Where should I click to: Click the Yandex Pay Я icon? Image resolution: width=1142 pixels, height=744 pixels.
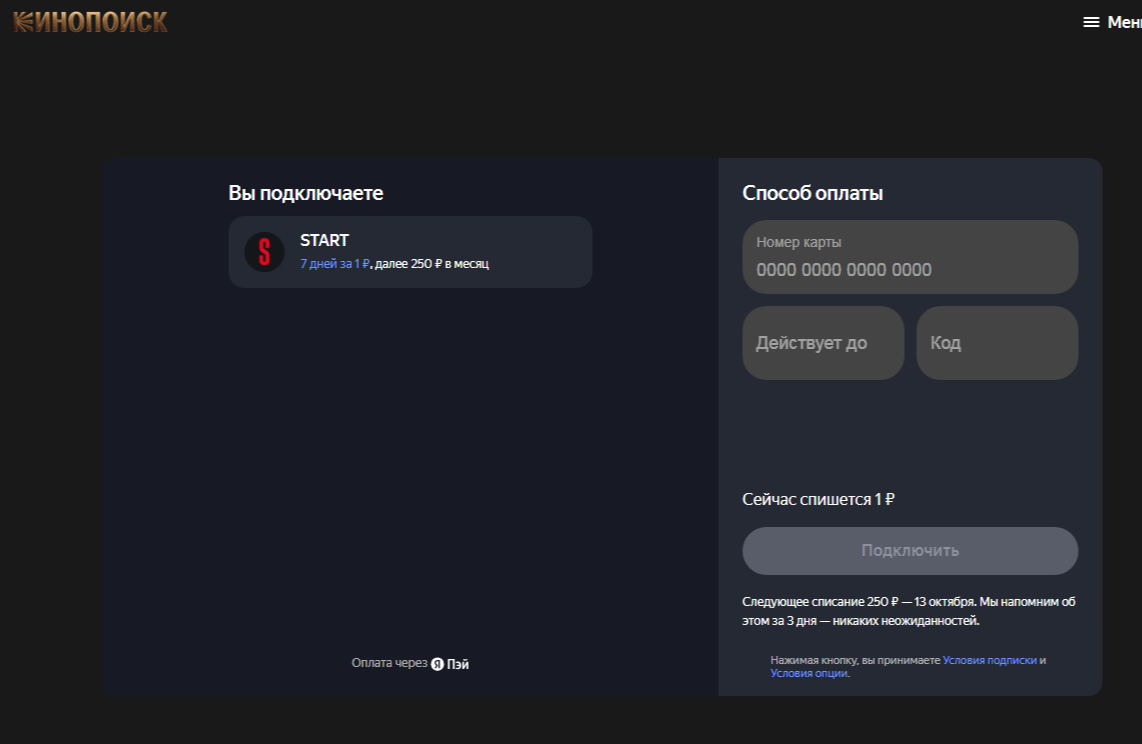click(437, 664)
